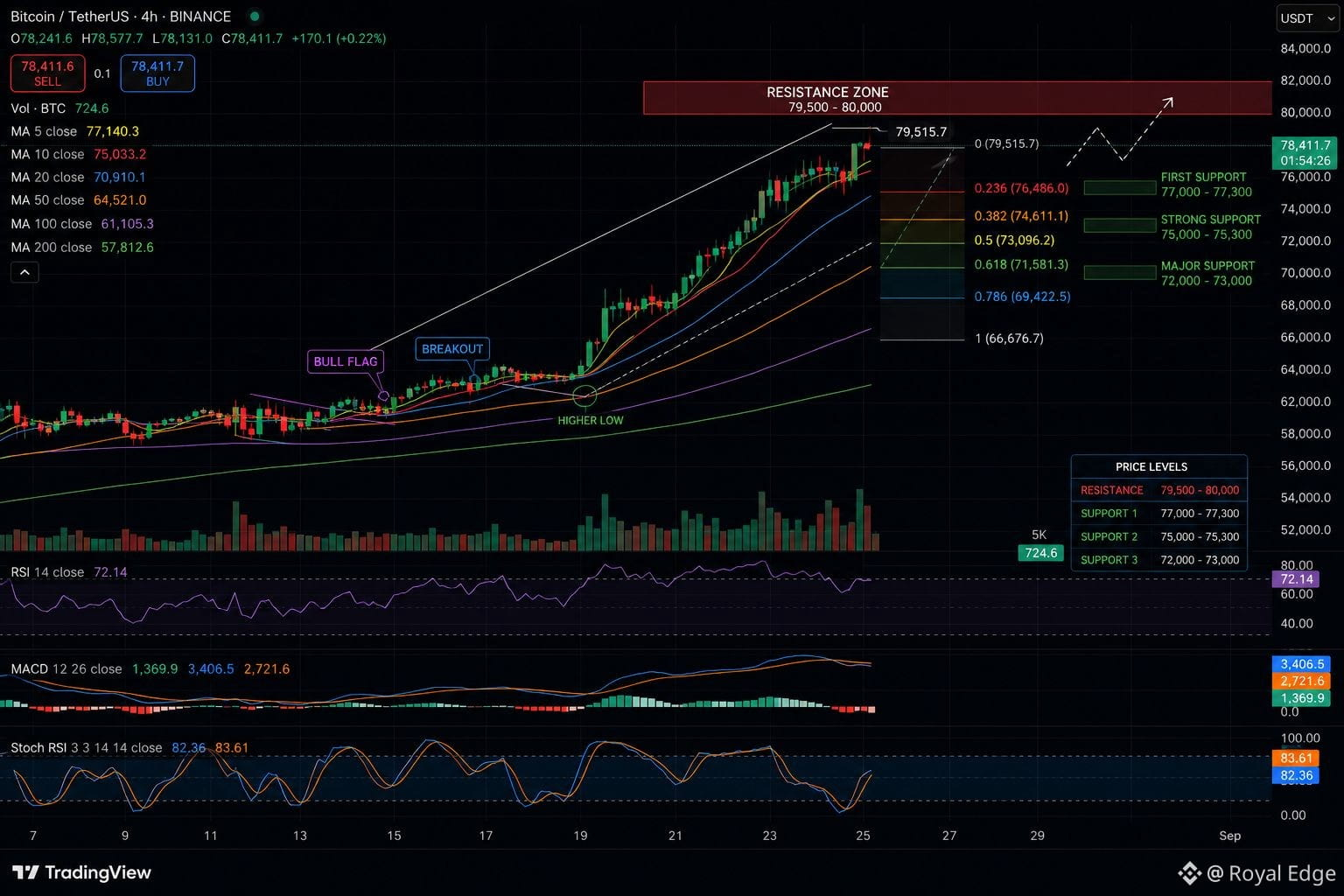The width and height of the screenshot is (1344, 896).
Task: Click the orange 2,721.6 MACD scale tag
Action: (x=1301, y=681)
